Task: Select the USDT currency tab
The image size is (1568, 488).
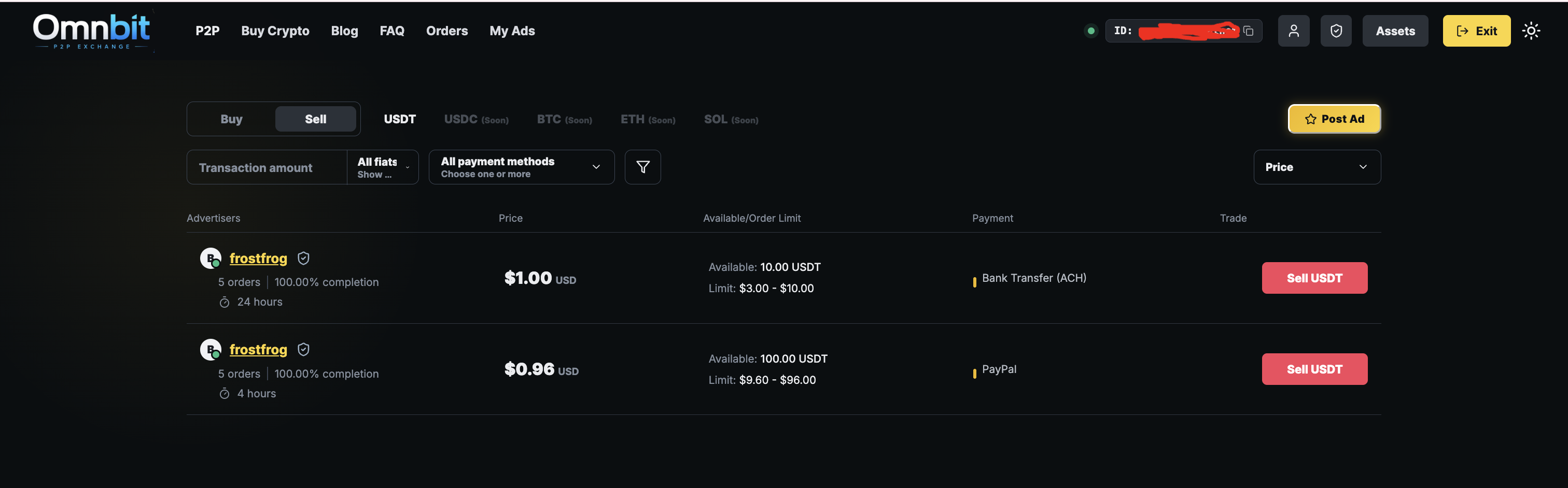Action: pos(400,119)
